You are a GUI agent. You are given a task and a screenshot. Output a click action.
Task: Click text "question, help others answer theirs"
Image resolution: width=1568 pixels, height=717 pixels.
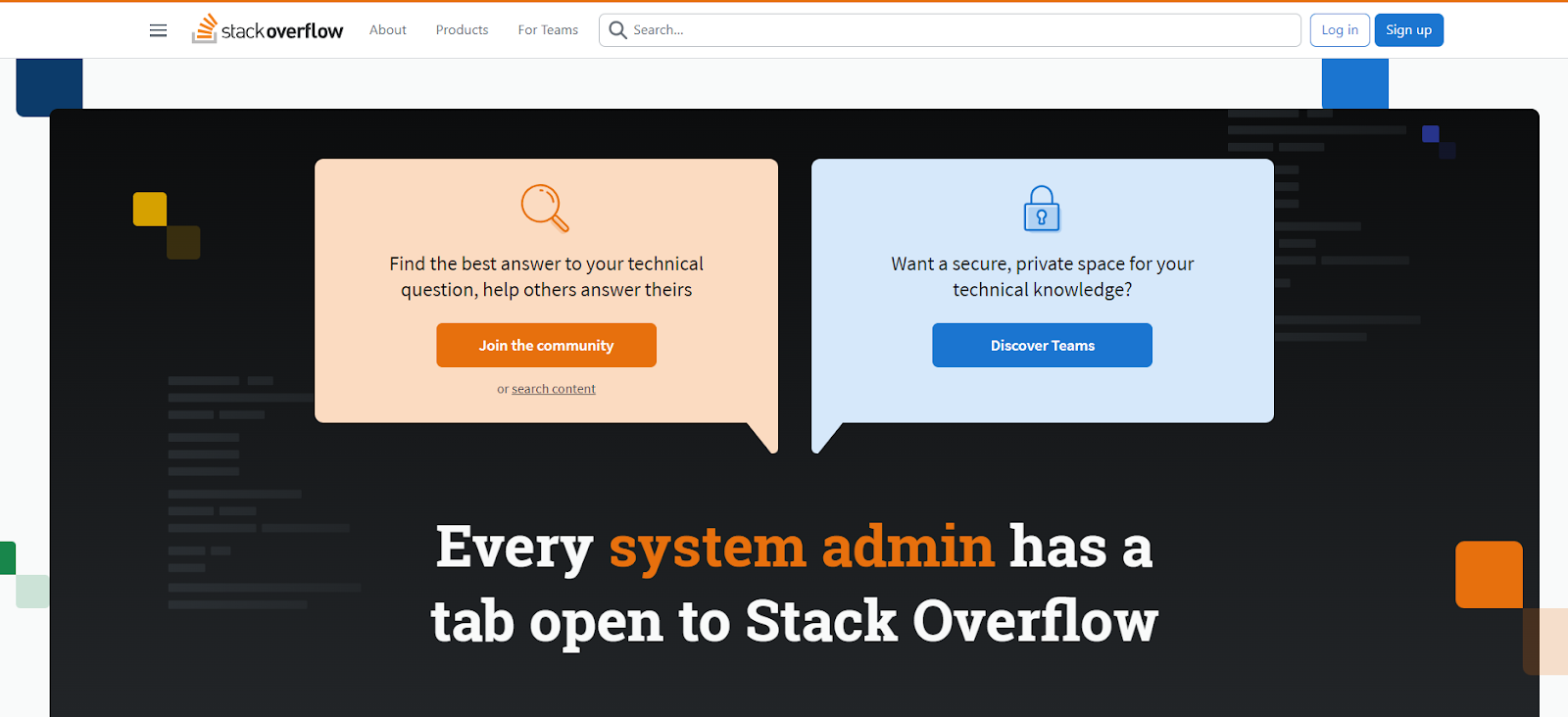pos(546,290)
